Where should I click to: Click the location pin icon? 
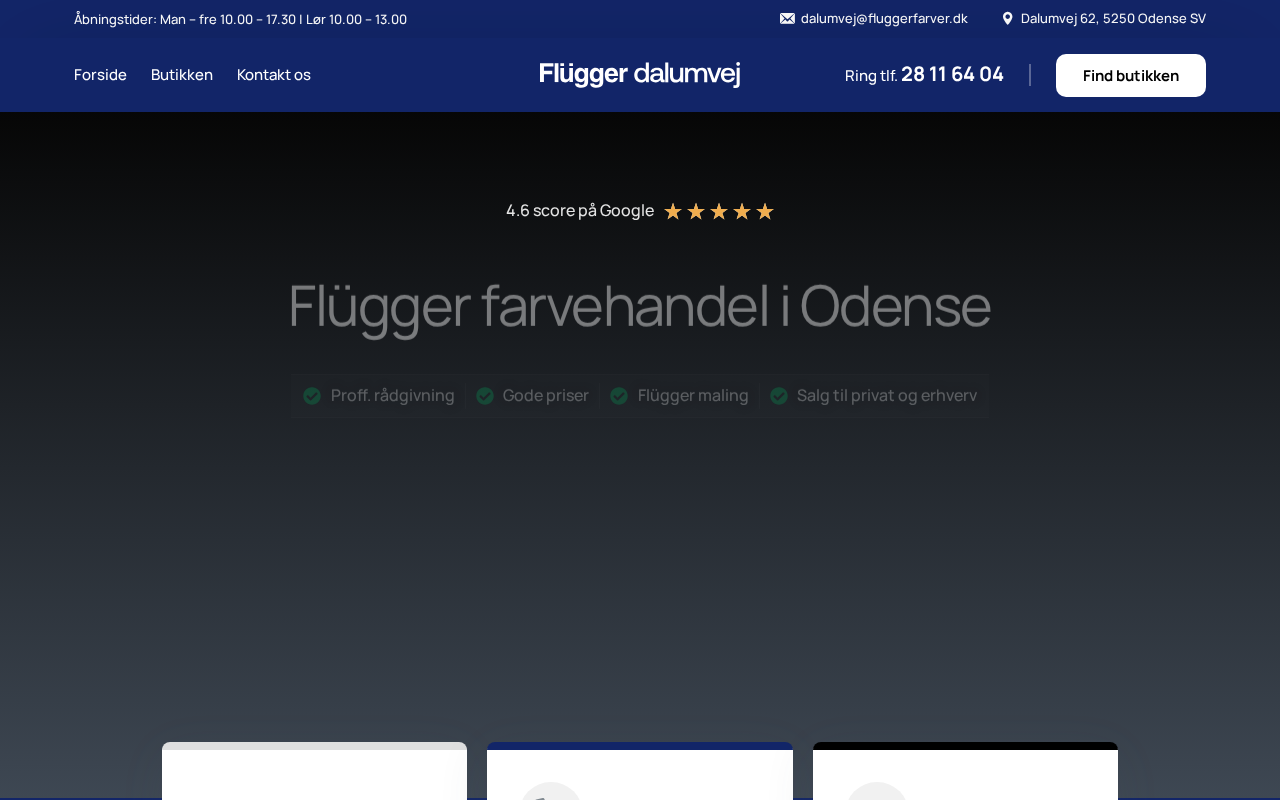[1007, 18]
